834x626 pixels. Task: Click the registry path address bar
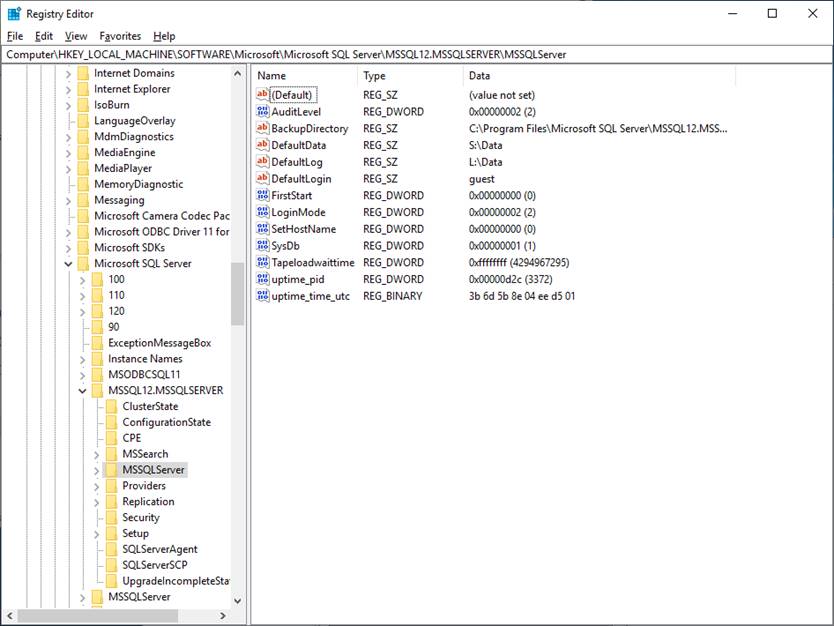[417, 54]
